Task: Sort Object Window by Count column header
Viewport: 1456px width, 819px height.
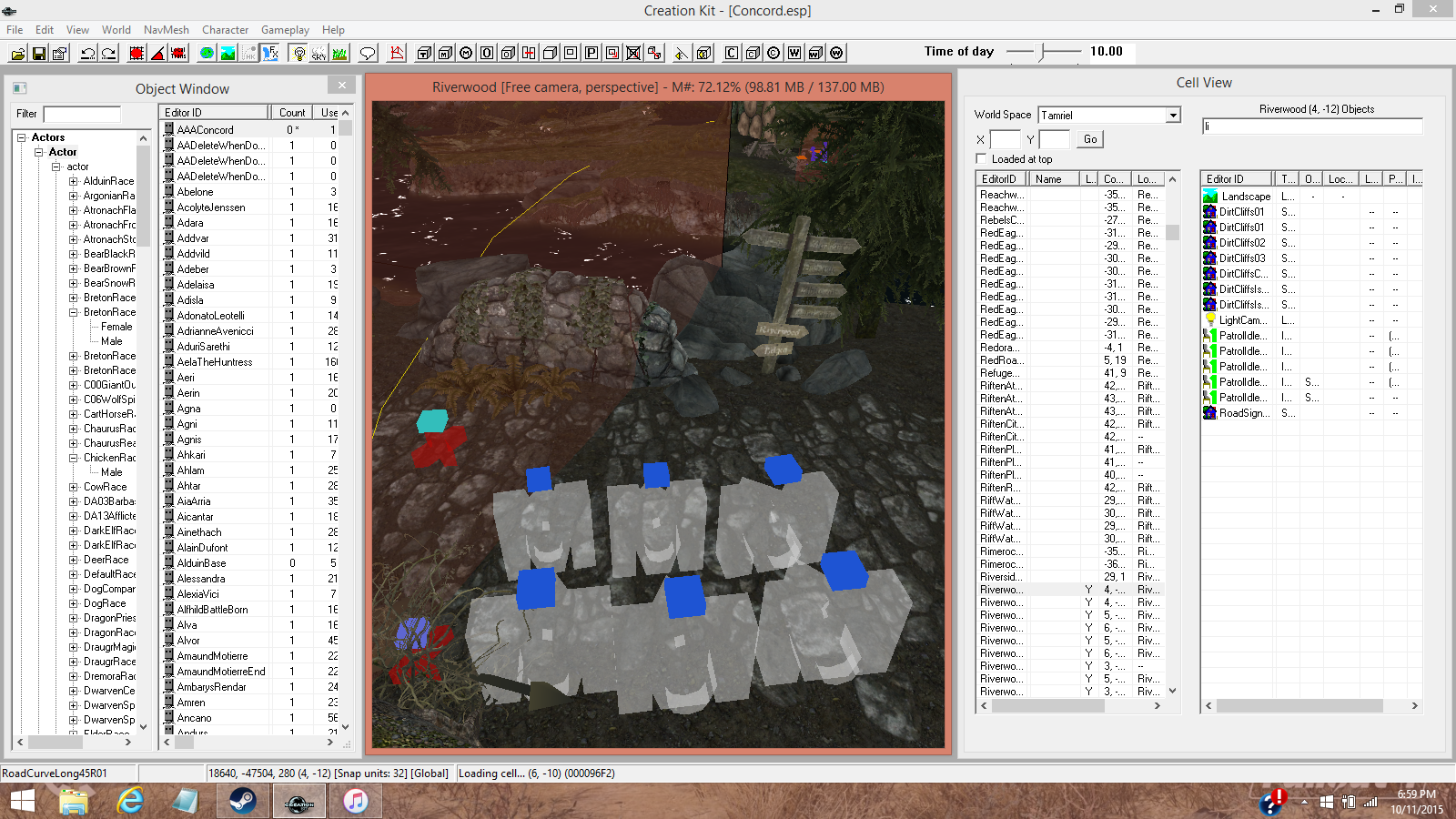Action: click(292, 113)
